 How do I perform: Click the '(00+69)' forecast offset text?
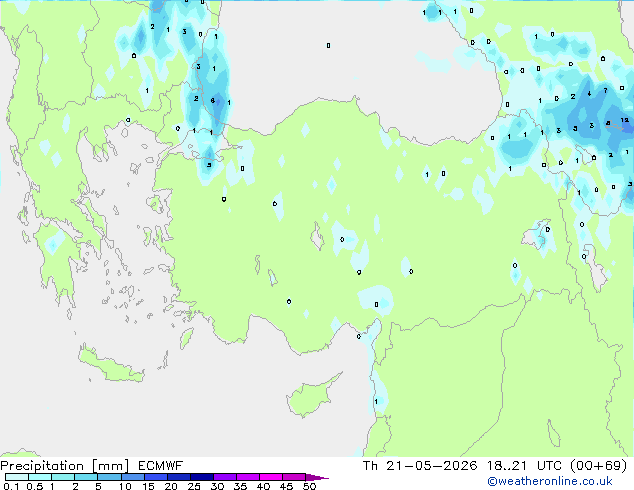(x=598, y=466)
